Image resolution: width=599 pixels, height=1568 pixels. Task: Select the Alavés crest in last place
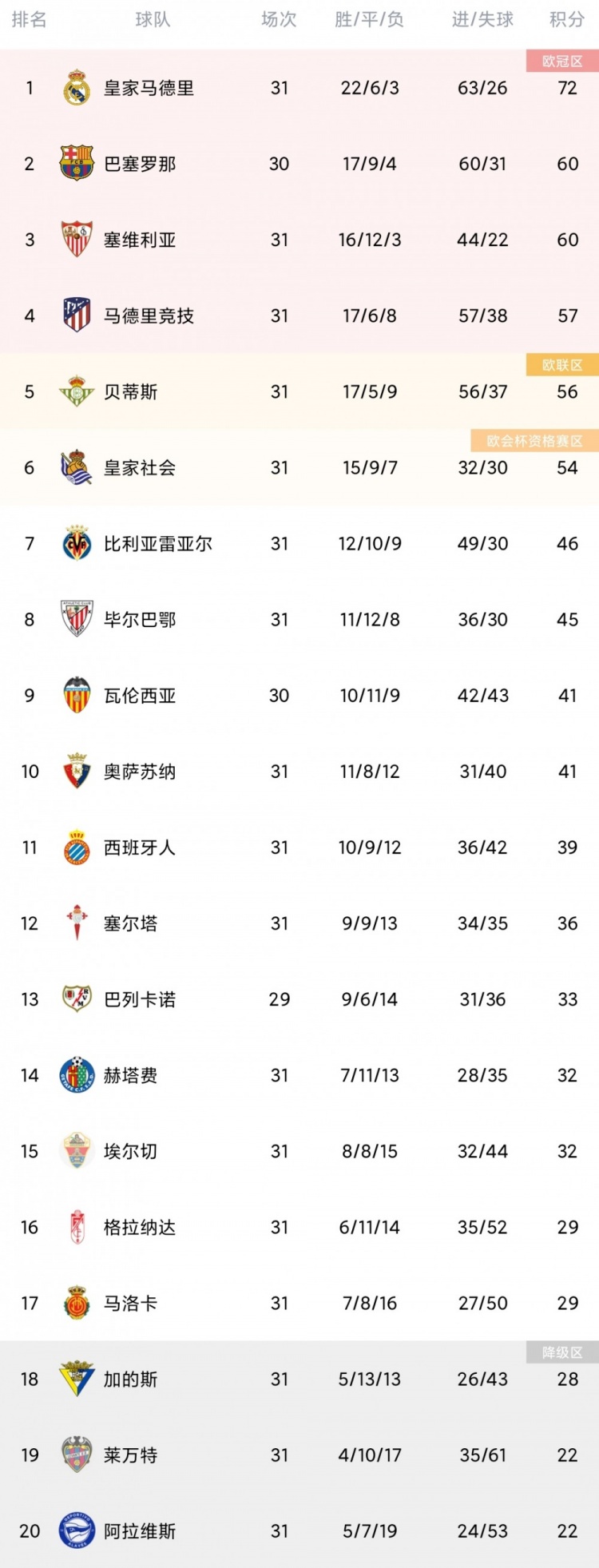tap(77, 1531)
